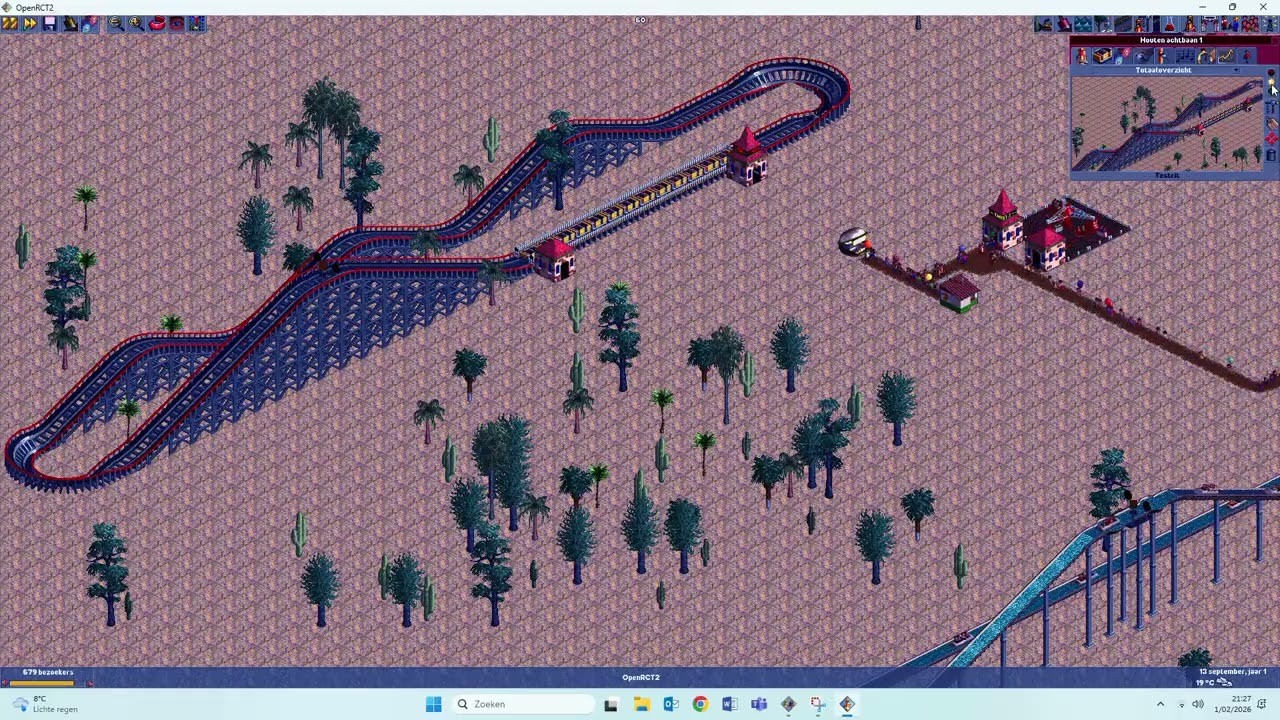Screen dimensions: 1280x720
Task: Click the OpenRCT2 news ticker bar
Action: tap(640, 678)
